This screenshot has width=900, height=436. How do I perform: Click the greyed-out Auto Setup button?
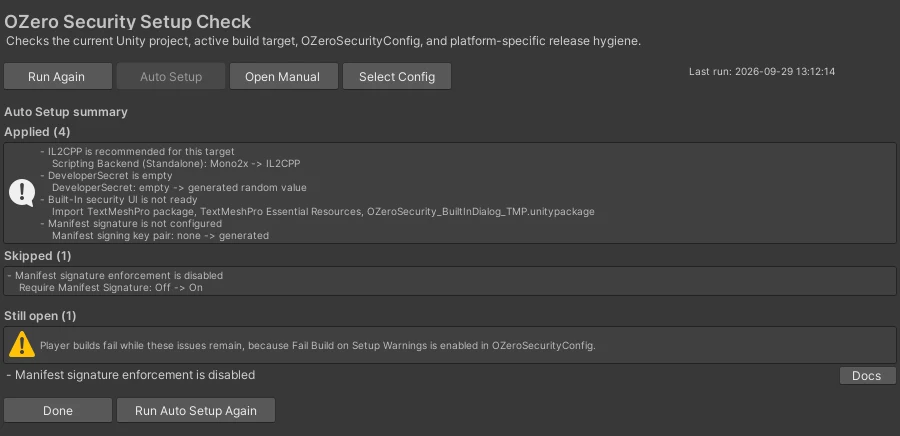[170, 76]
